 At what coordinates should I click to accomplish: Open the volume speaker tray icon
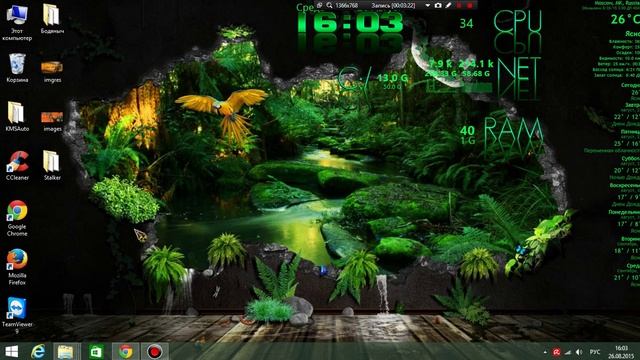click(x=579, y=352)
